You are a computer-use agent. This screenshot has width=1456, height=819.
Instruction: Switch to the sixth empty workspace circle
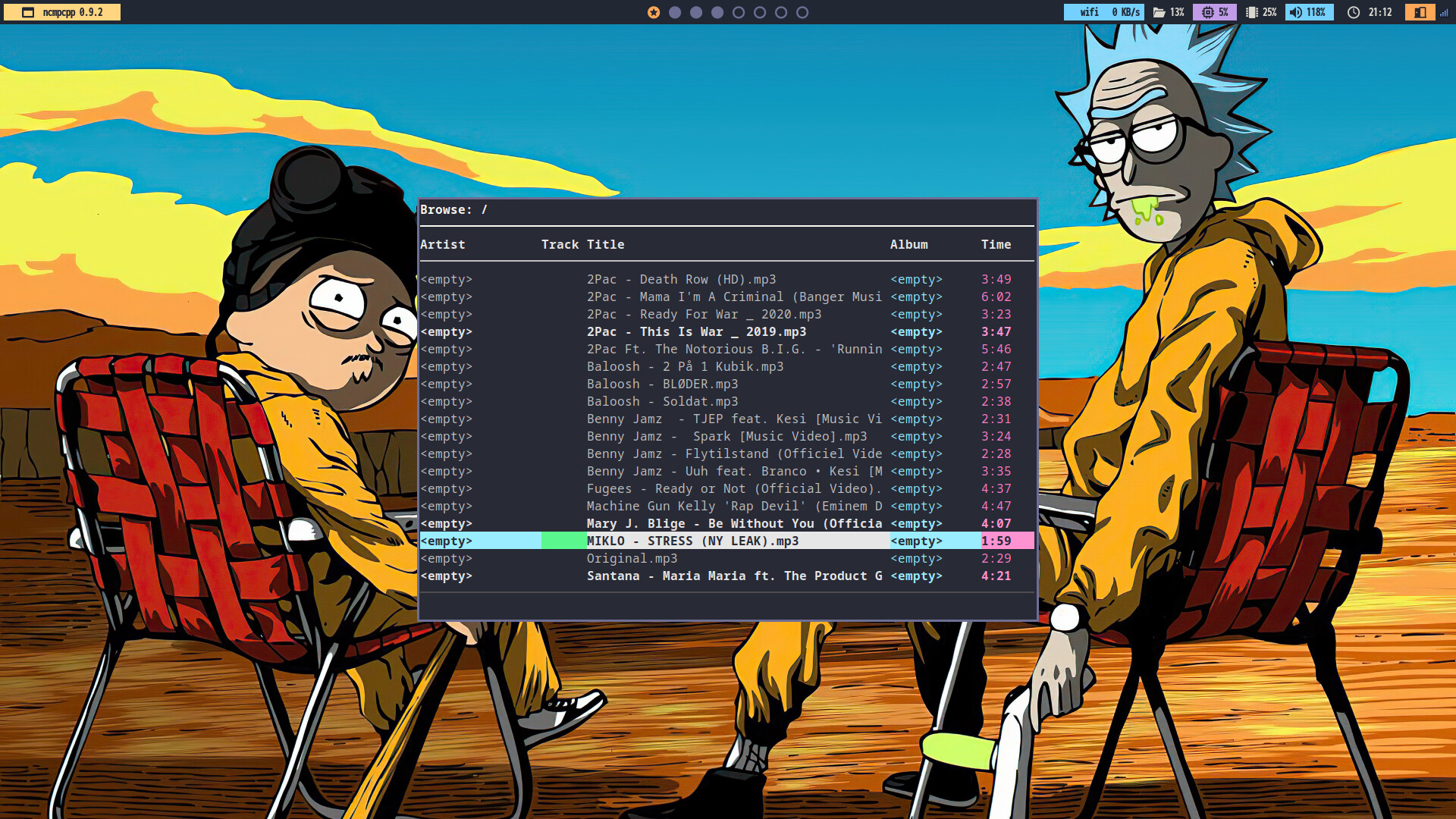pyautogui.click(x=760, y=12)
